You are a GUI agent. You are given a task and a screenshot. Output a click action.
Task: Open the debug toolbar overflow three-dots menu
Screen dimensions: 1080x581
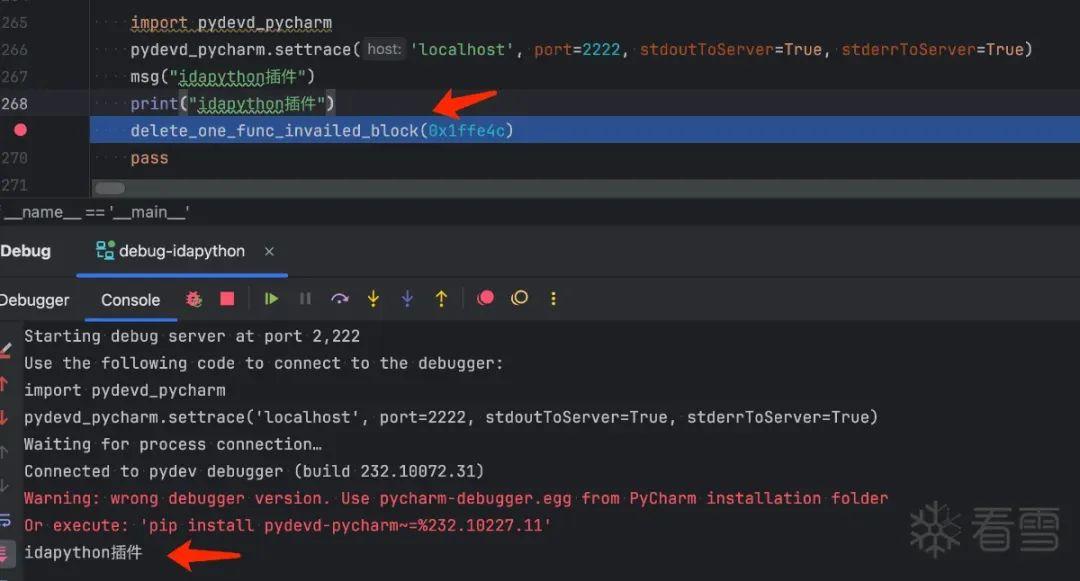tap(553, 298)
